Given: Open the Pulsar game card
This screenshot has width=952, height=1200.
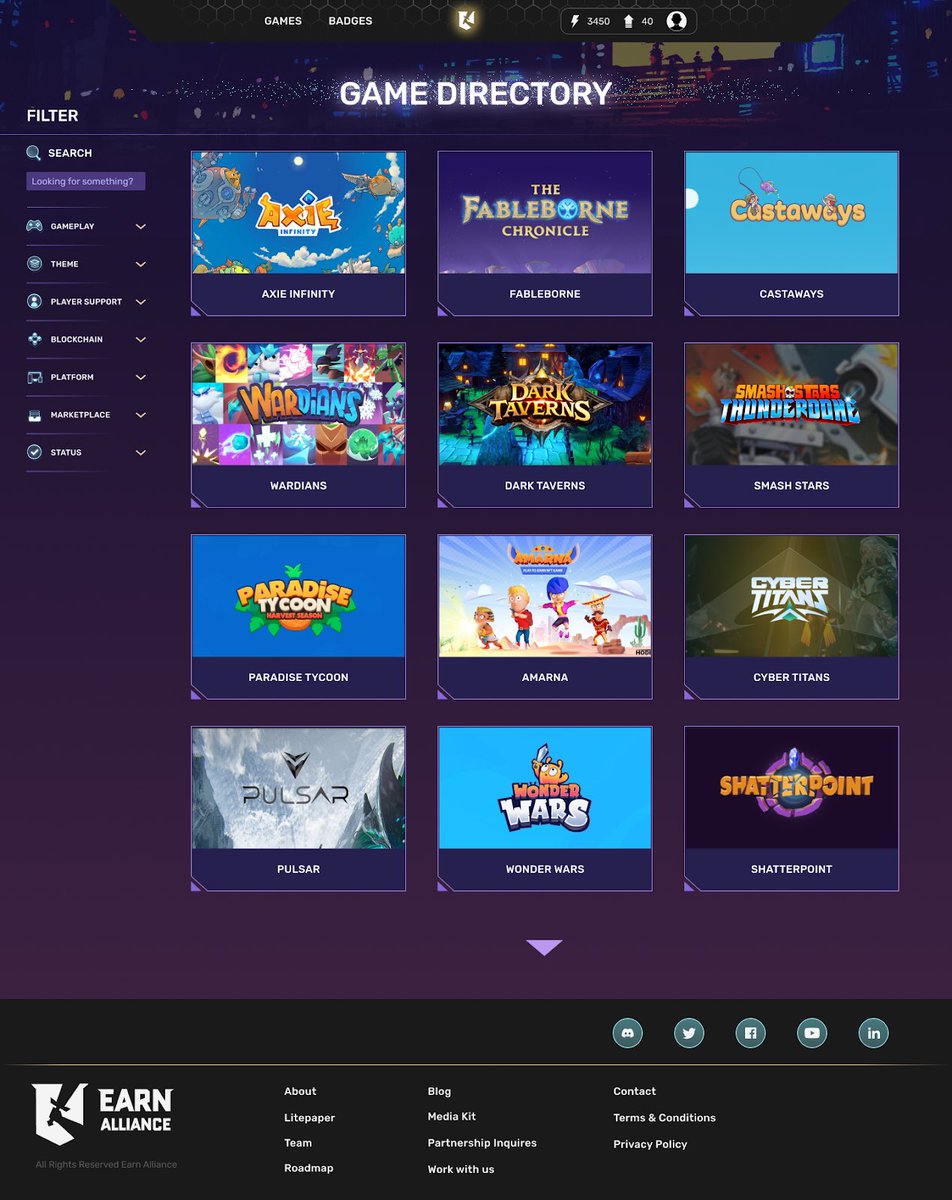Looking at the screenshot, I should [x=298, y=809].
